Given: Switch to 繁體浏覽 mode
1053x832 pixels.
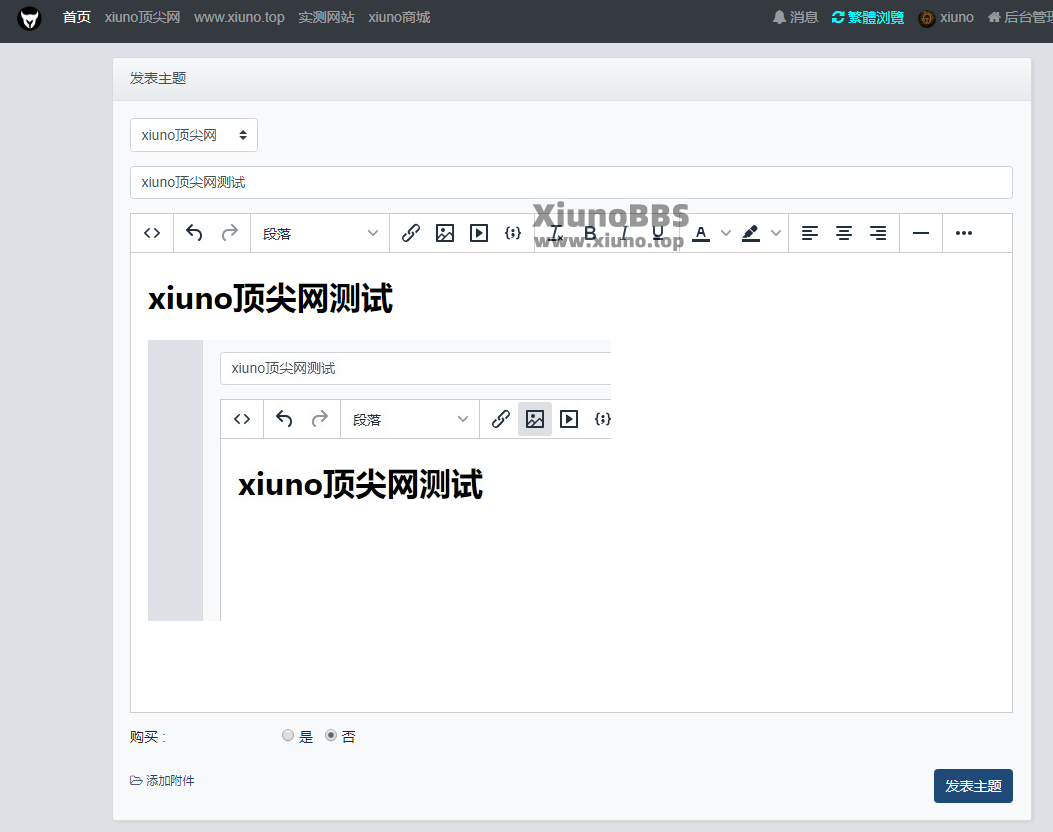Looking at the screenshot, I should [x=868, y=17].
